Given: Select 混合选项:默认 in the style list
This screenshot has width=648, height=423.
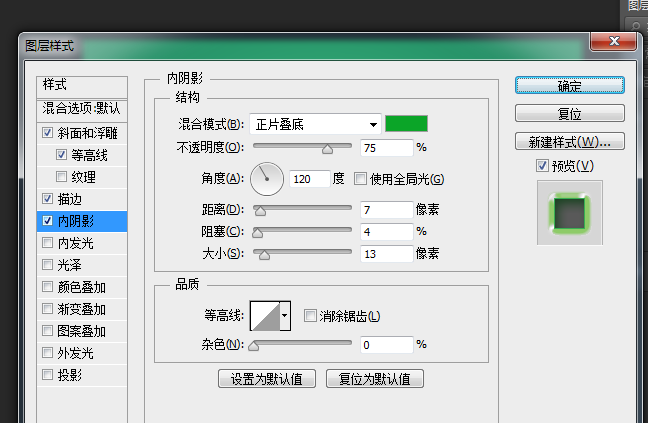Looking at the screenshot, I should (82, 109).
